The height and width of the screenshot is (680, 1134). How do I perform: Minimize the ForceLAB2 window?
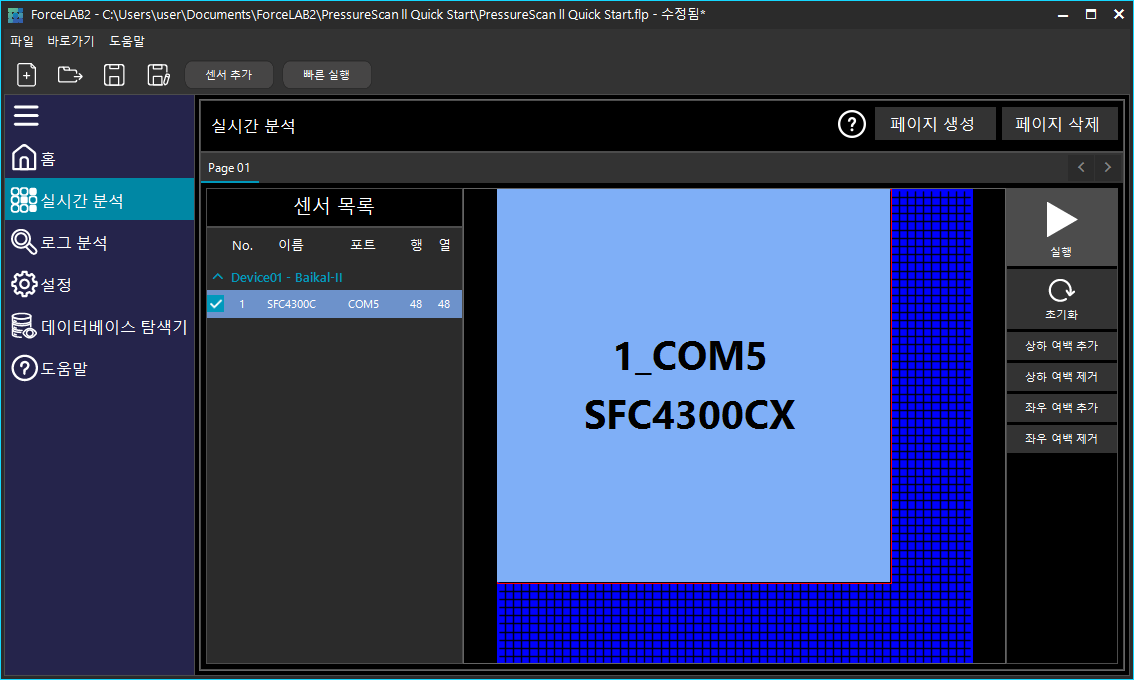[x=1062, y=14]
